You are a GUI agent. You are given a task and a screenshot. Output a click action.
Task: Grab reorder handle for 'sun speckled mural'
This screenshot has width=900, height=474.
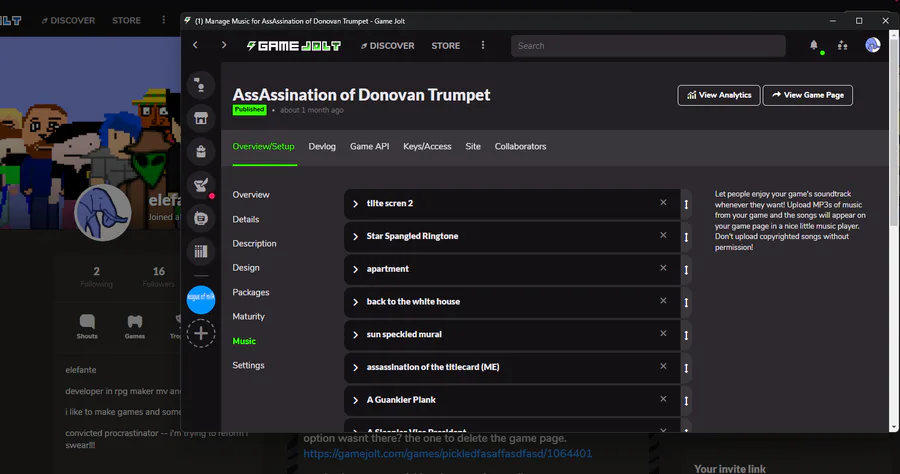(x=686, y=335)
